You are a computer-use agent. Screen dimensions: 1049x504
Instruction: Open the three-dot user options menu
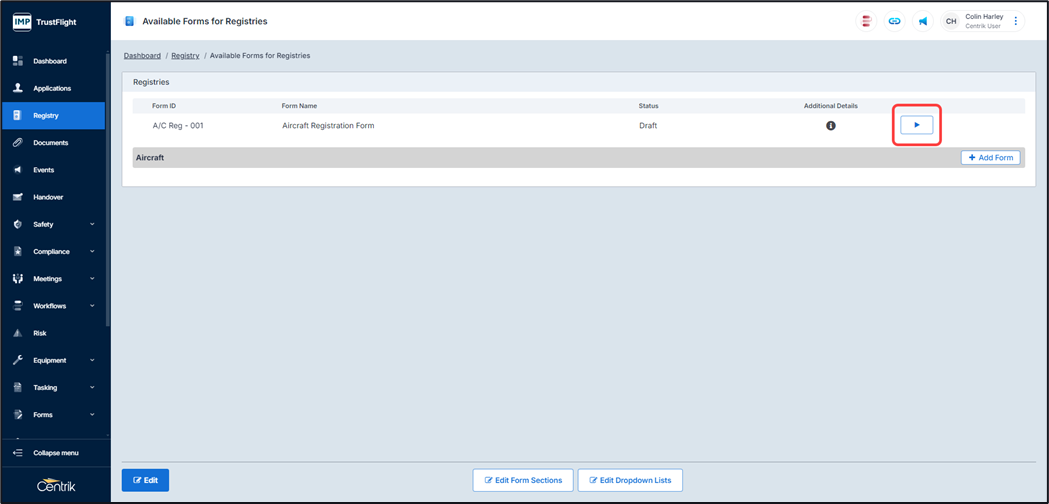coord(1016,21)
